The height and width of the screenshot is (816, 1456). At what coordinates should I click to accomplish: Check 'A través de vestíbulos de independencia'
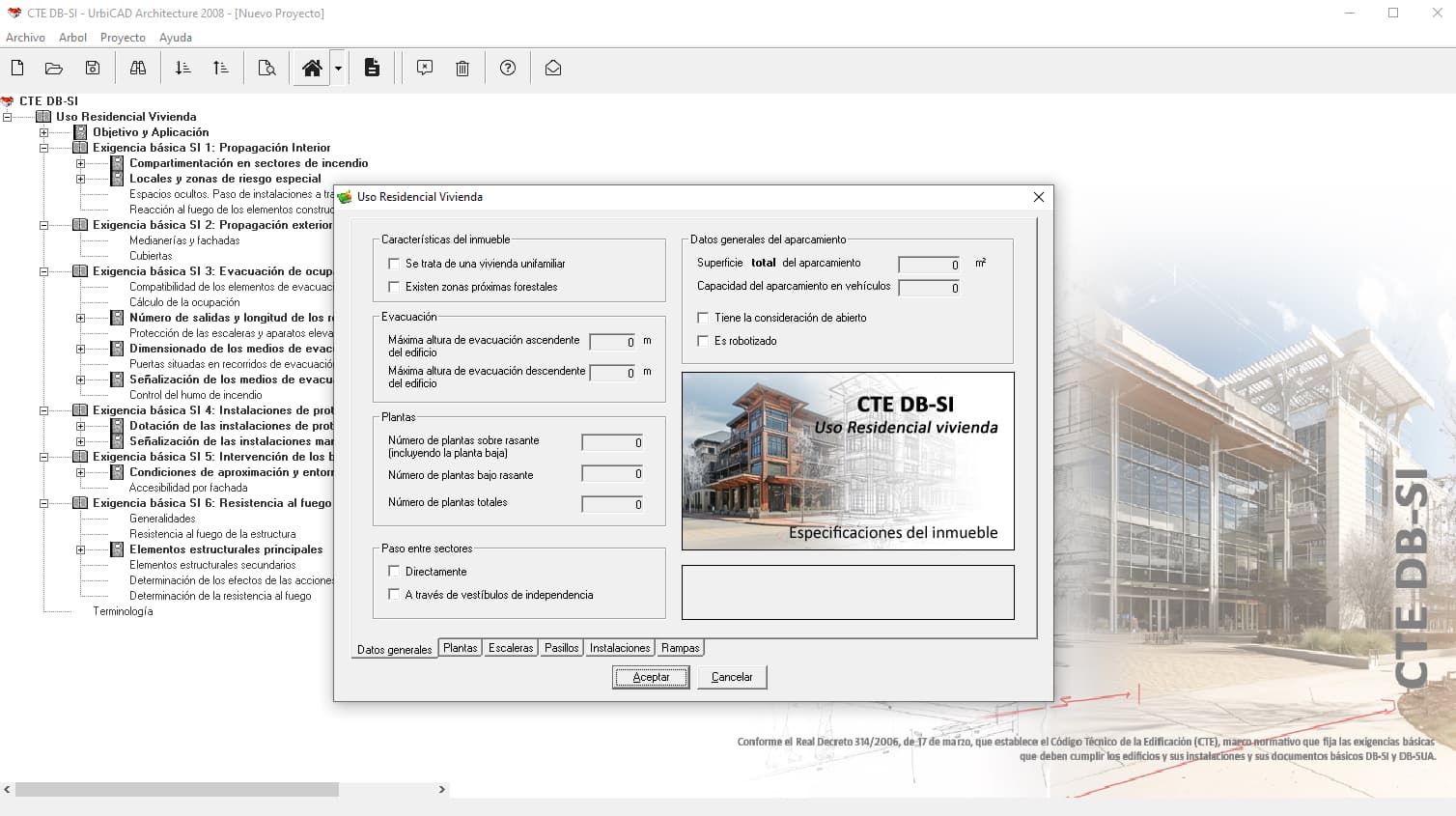pyautogui.click(x=394, y=594)
